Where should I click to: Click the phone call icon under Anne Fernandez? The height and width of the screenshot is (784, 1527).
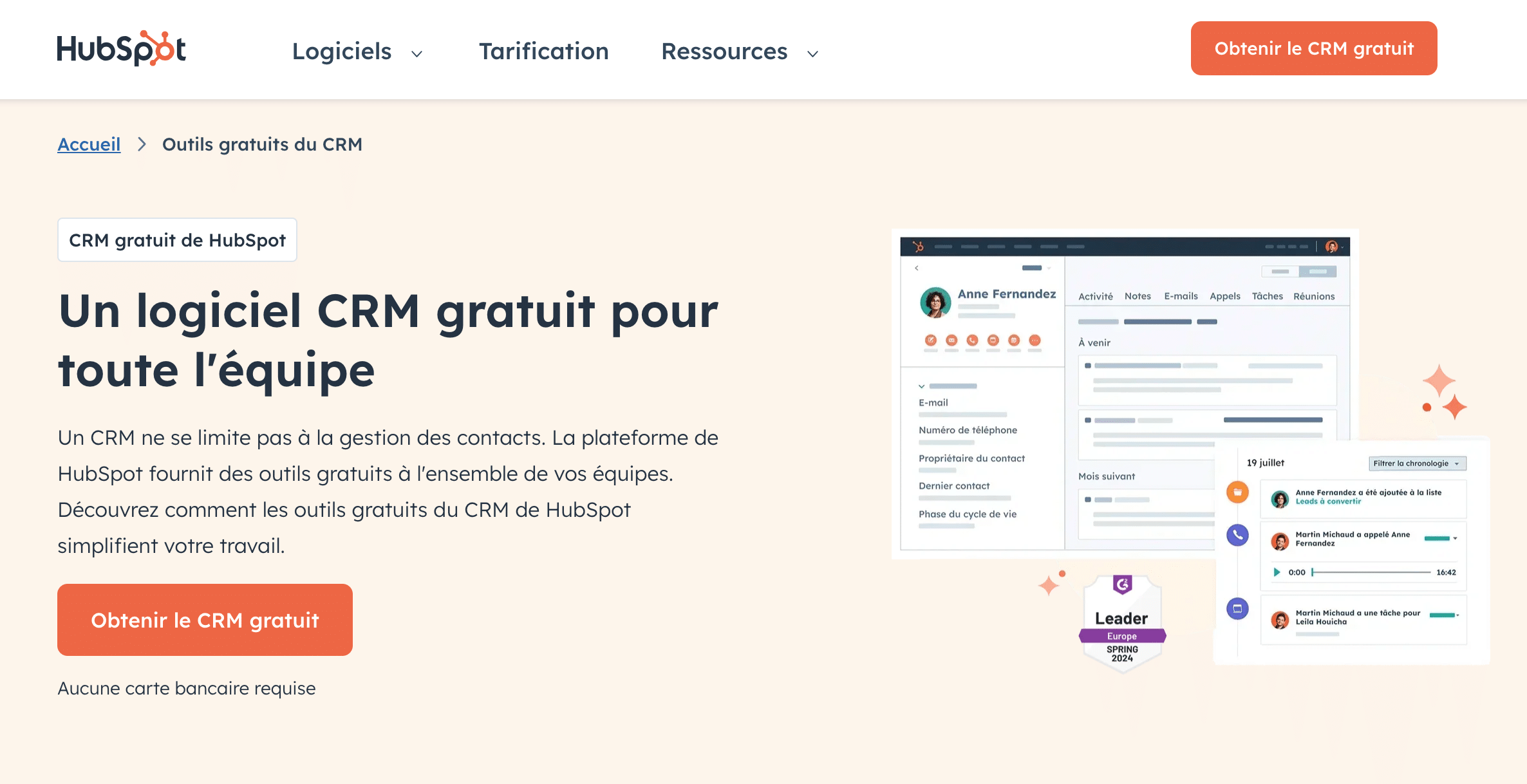click(972, 340)
